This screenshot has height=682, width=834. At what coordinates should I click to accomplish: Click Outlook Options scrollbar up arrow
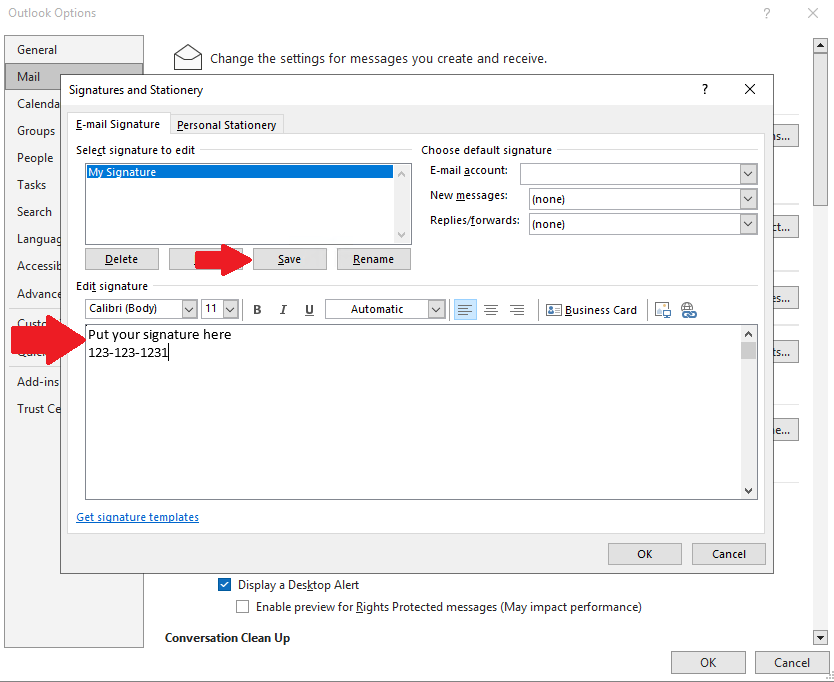(820, 46)
